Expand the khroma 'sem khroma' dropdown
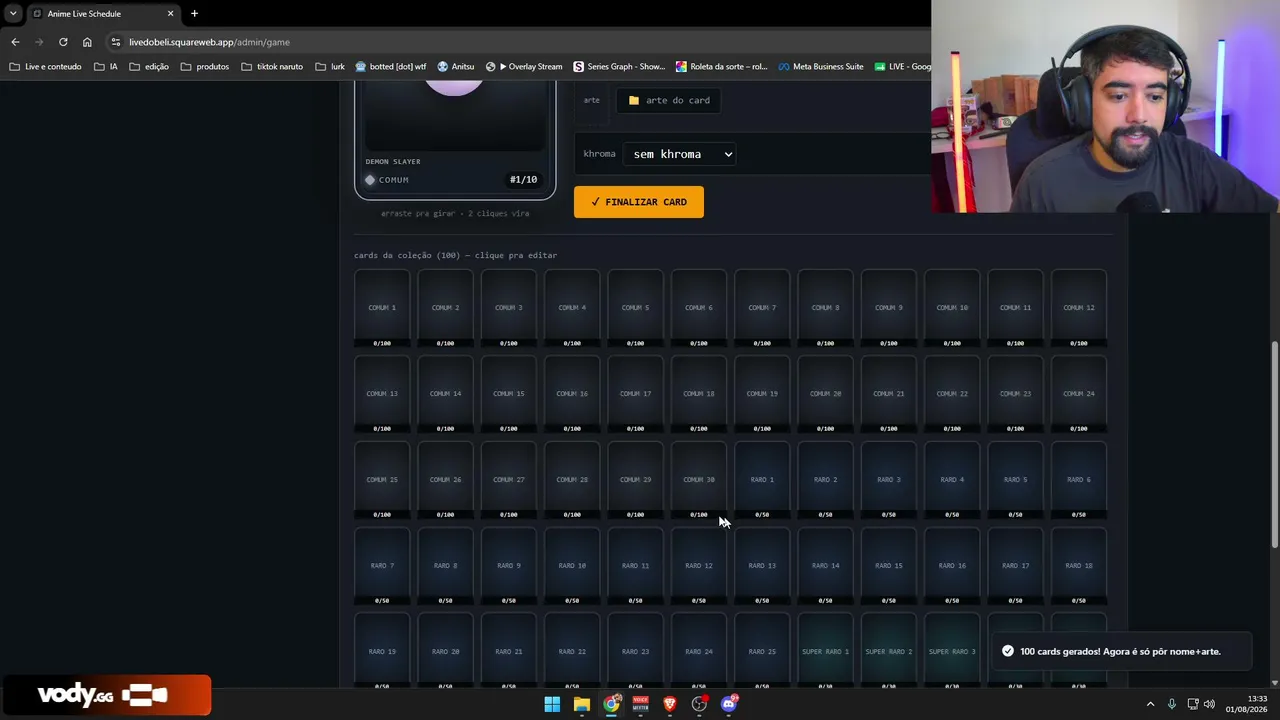The image size is (1280, 720). point(679,154)
